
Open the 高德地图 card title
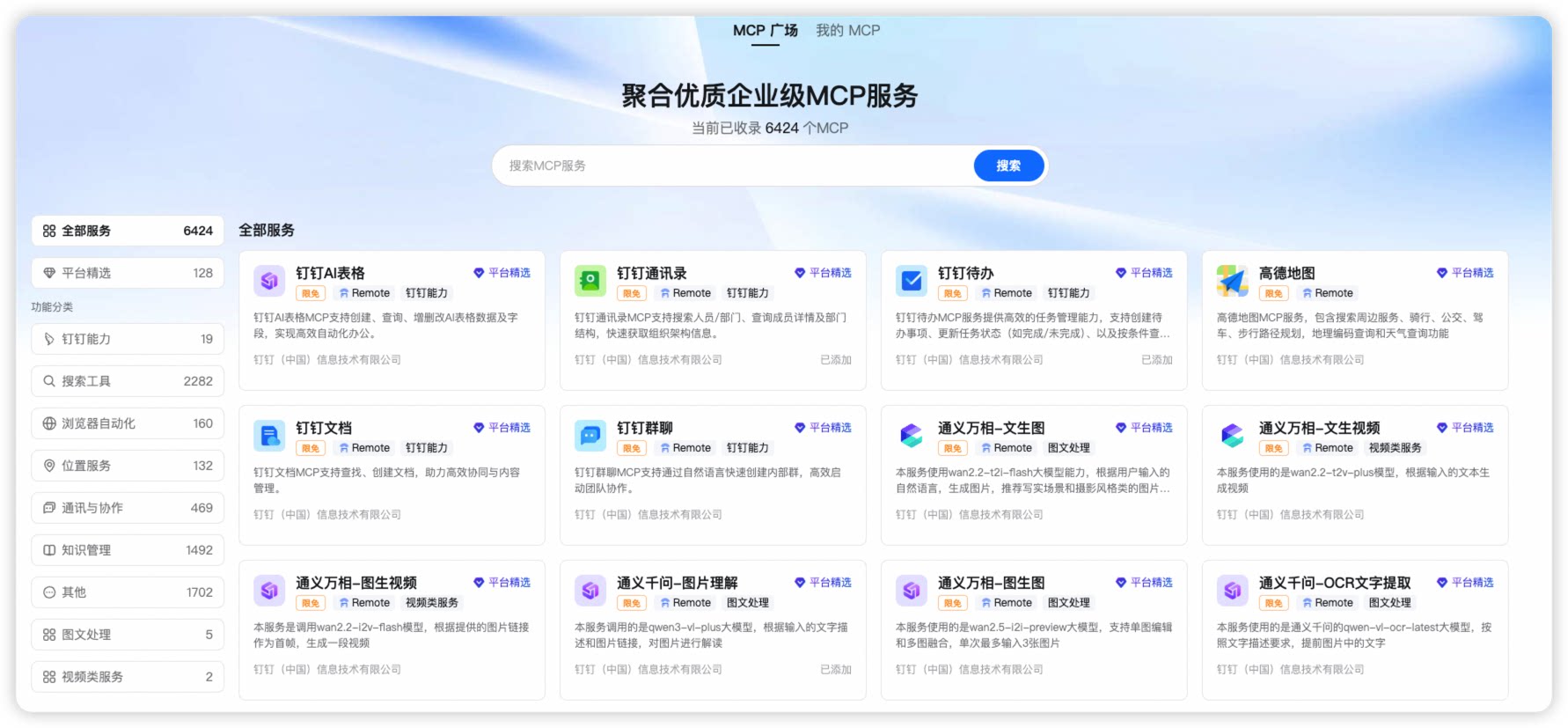1287,273
